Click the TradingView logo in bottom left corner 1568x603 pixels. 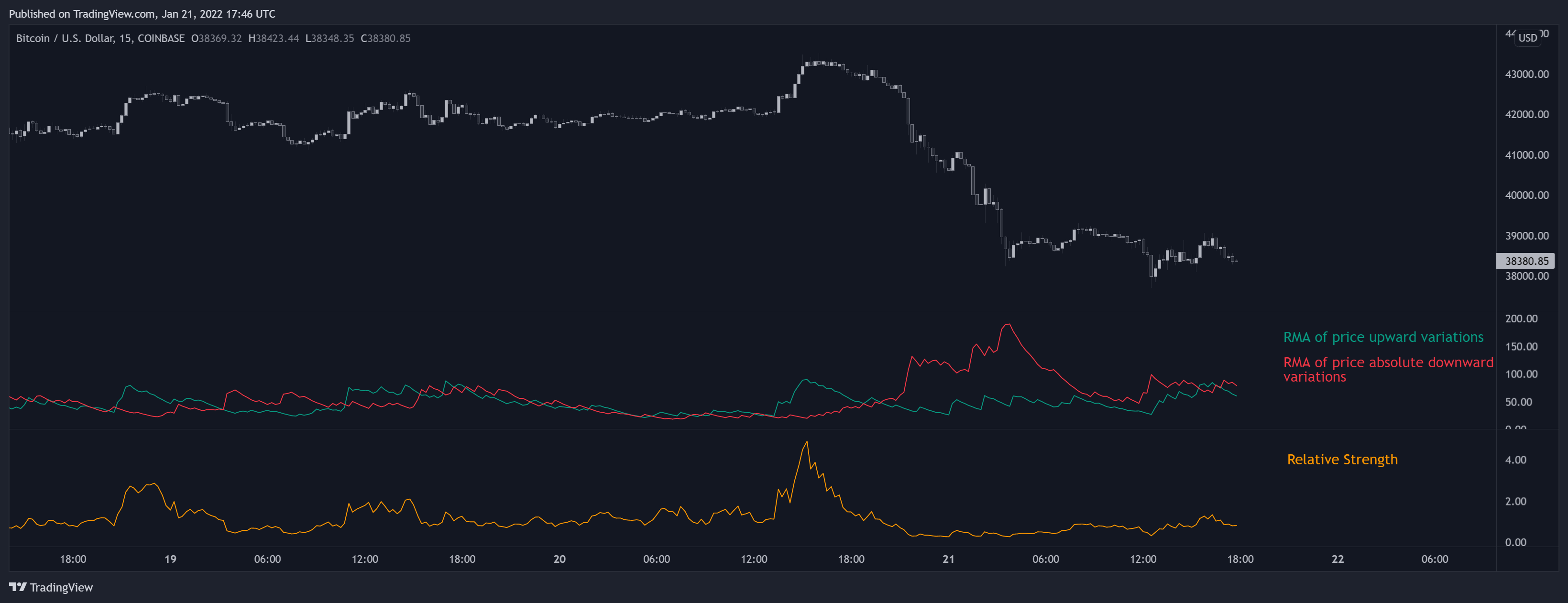[x=52, y=587]
